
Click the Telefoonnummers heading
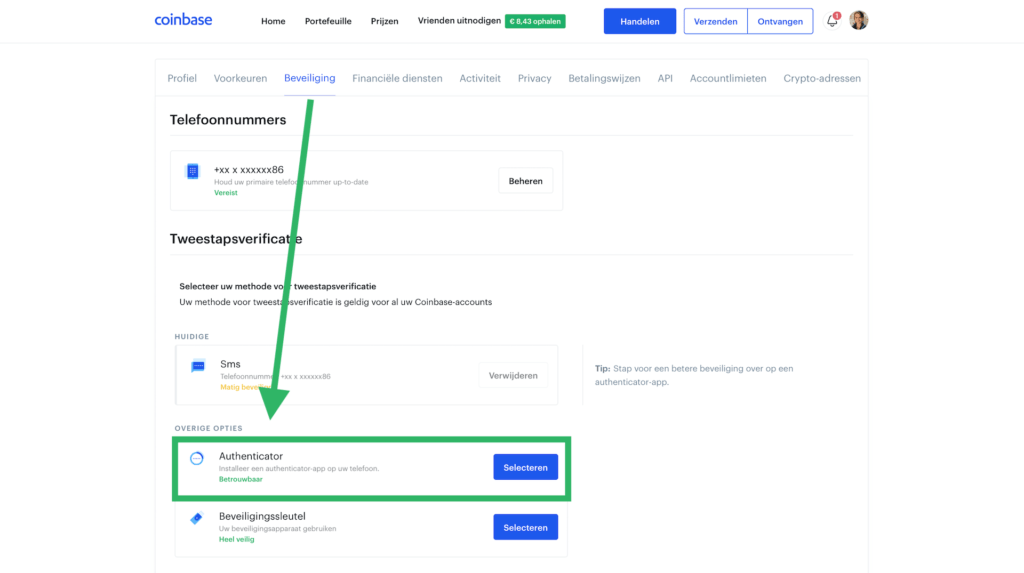(228, 120)
